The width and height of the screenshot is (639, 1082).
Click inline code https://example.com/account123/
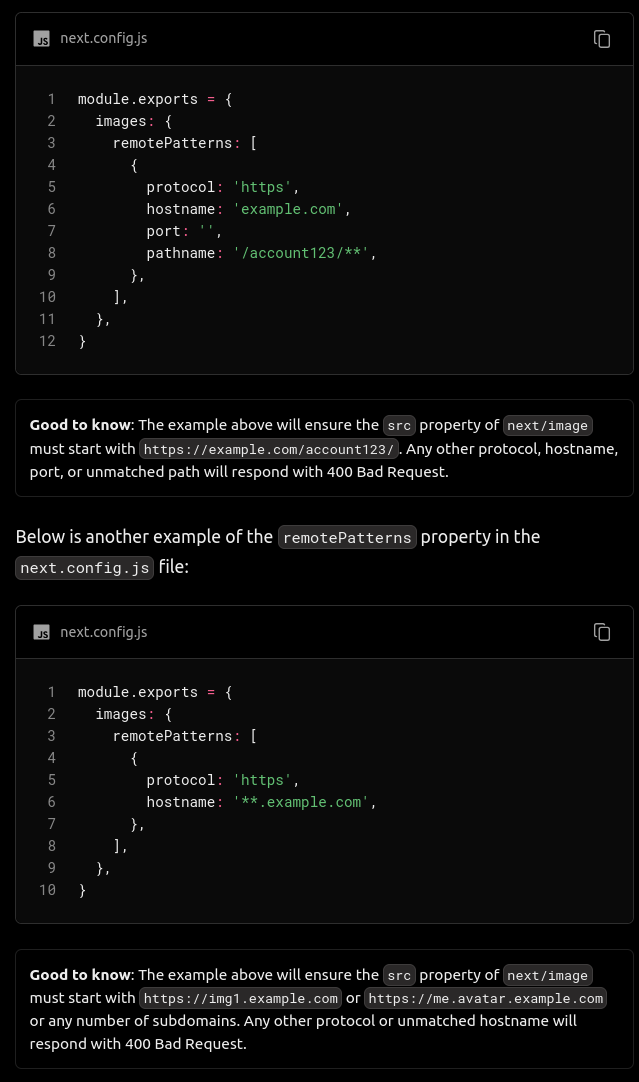268,449
